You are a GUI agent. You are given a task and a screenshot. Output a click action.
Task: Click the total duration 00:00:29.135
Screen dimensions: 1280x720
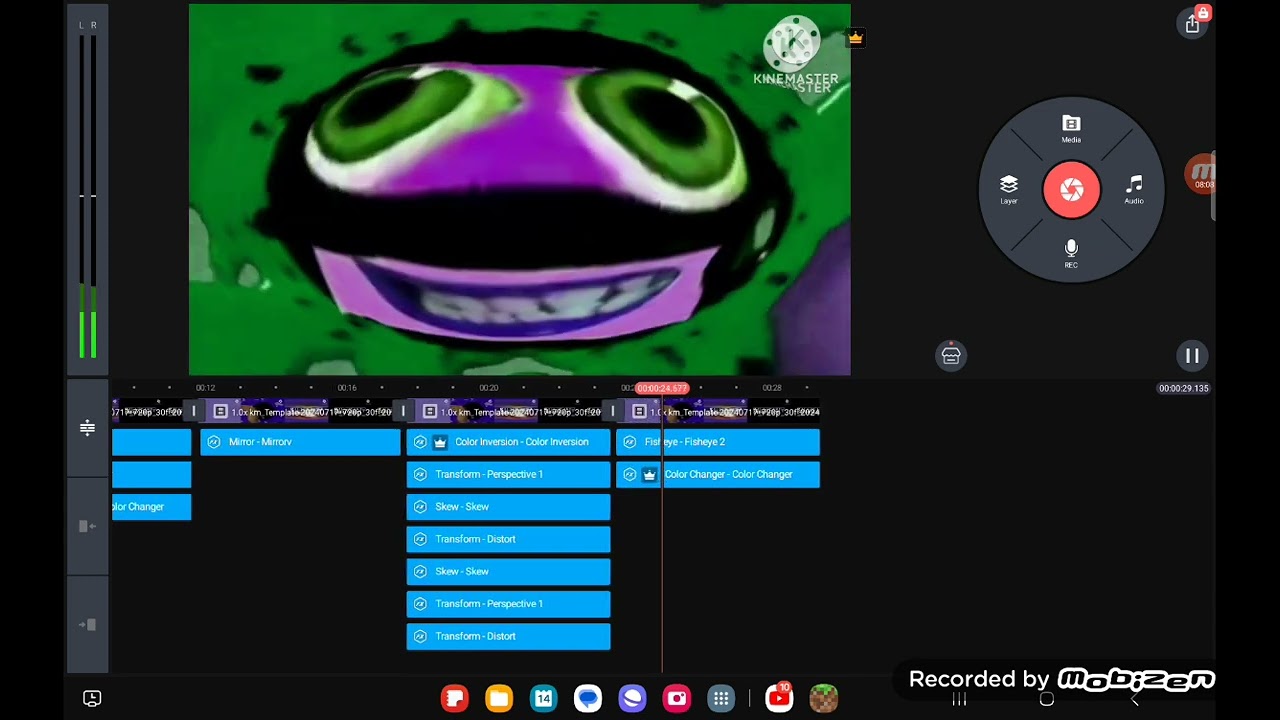click(1184, 388)
